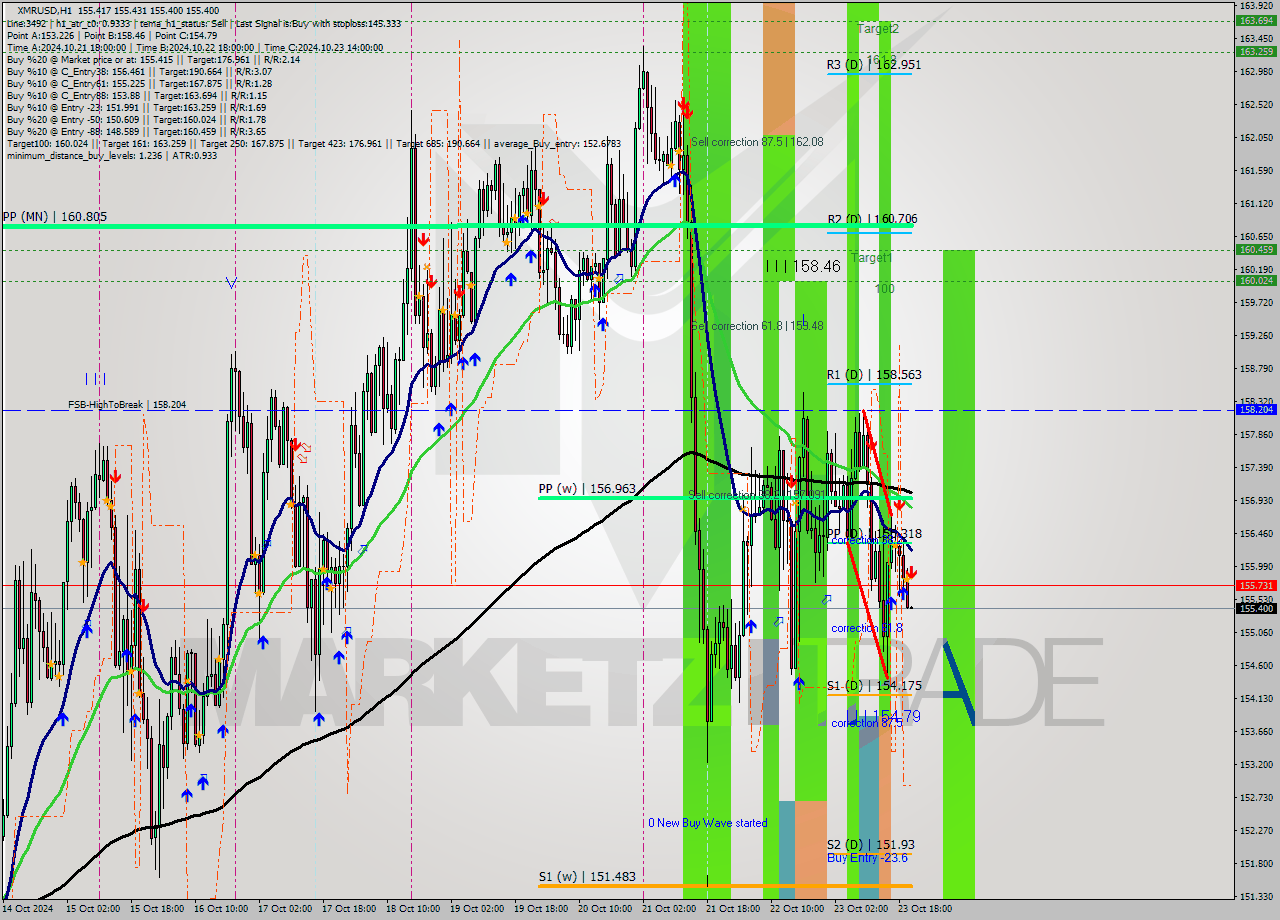The height and width of the screenshot is (920, 1280).
Task: Click the green 160.459 price tag on axis
Action: coord(1256,250)
